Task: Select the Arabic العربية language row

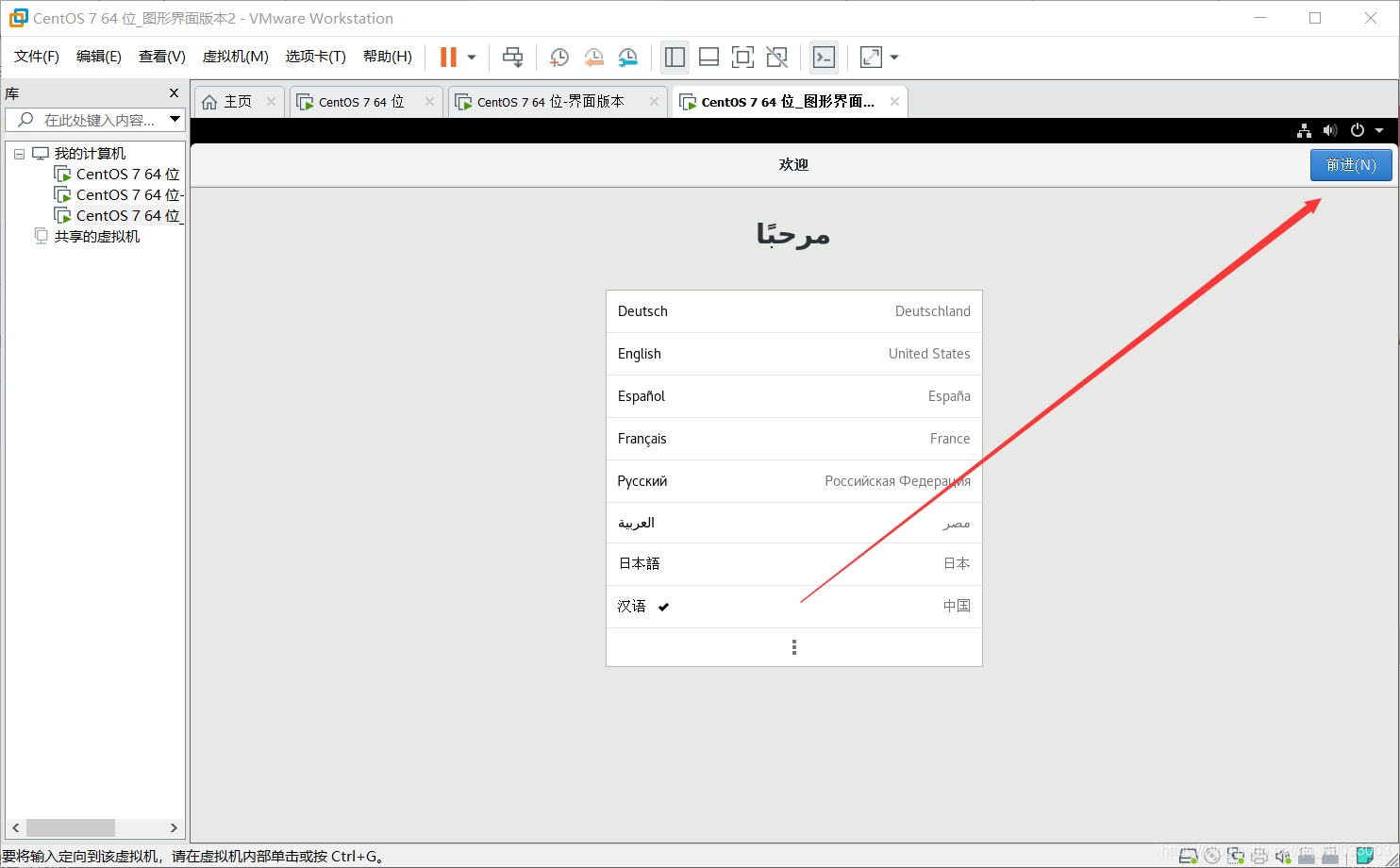Action: [794, 523]
